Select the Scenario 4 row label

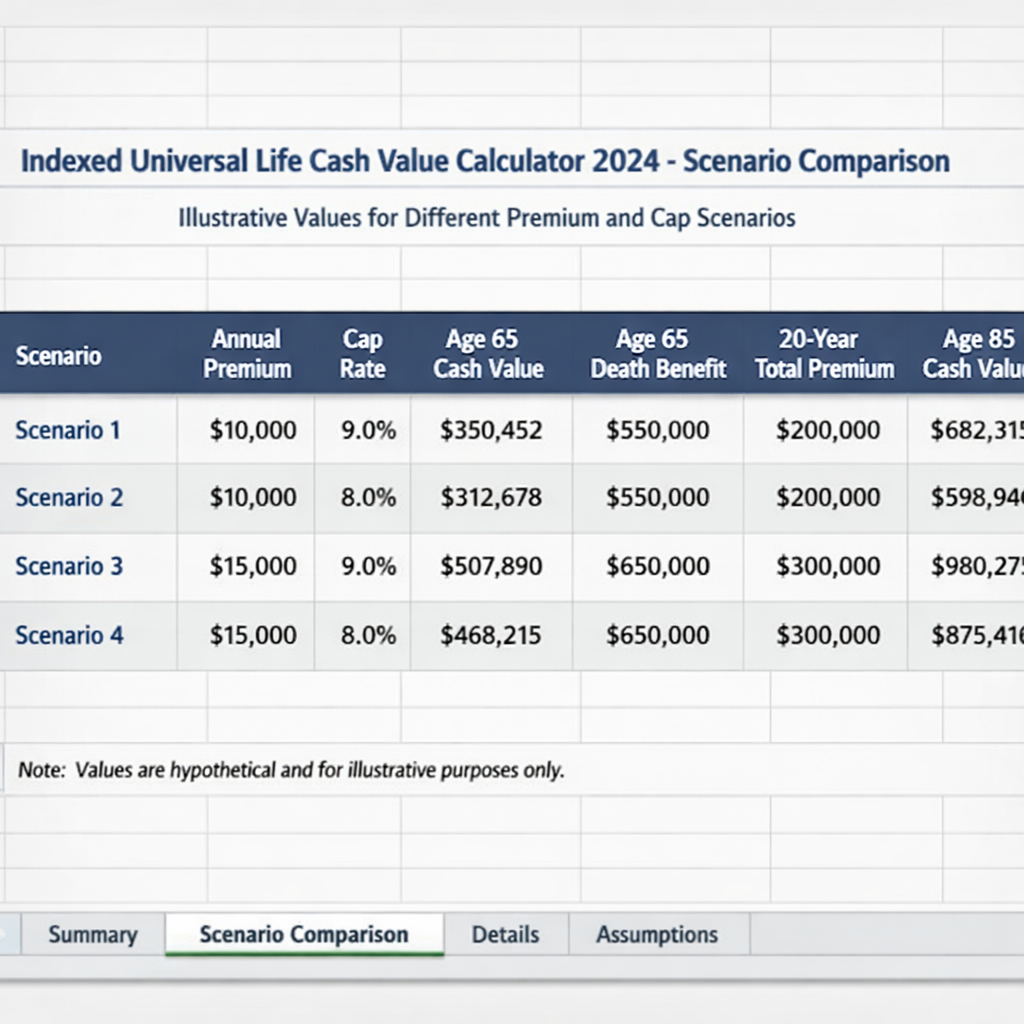pos(69,635)
